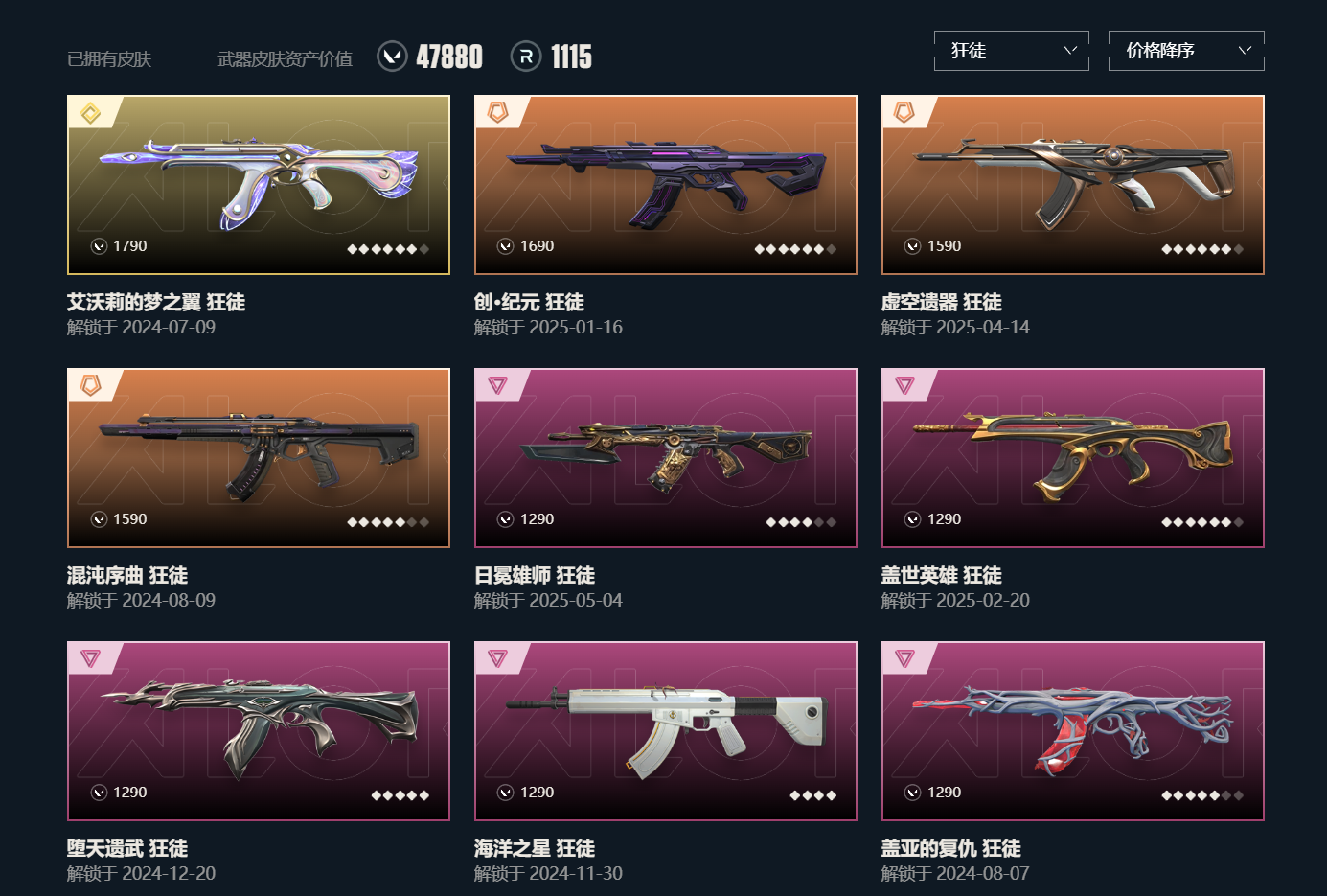Open the 价格降序 sort dropdown
Screen dimensions: 1327x896
pyautogui.click(x=1186, y=51)
